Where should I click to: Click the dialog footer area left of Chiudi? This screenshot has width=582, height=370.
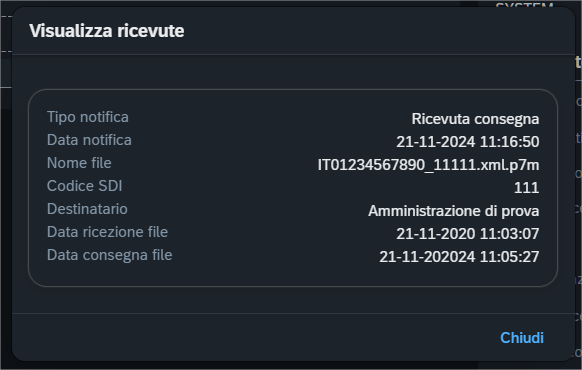(x=252, y=337)
